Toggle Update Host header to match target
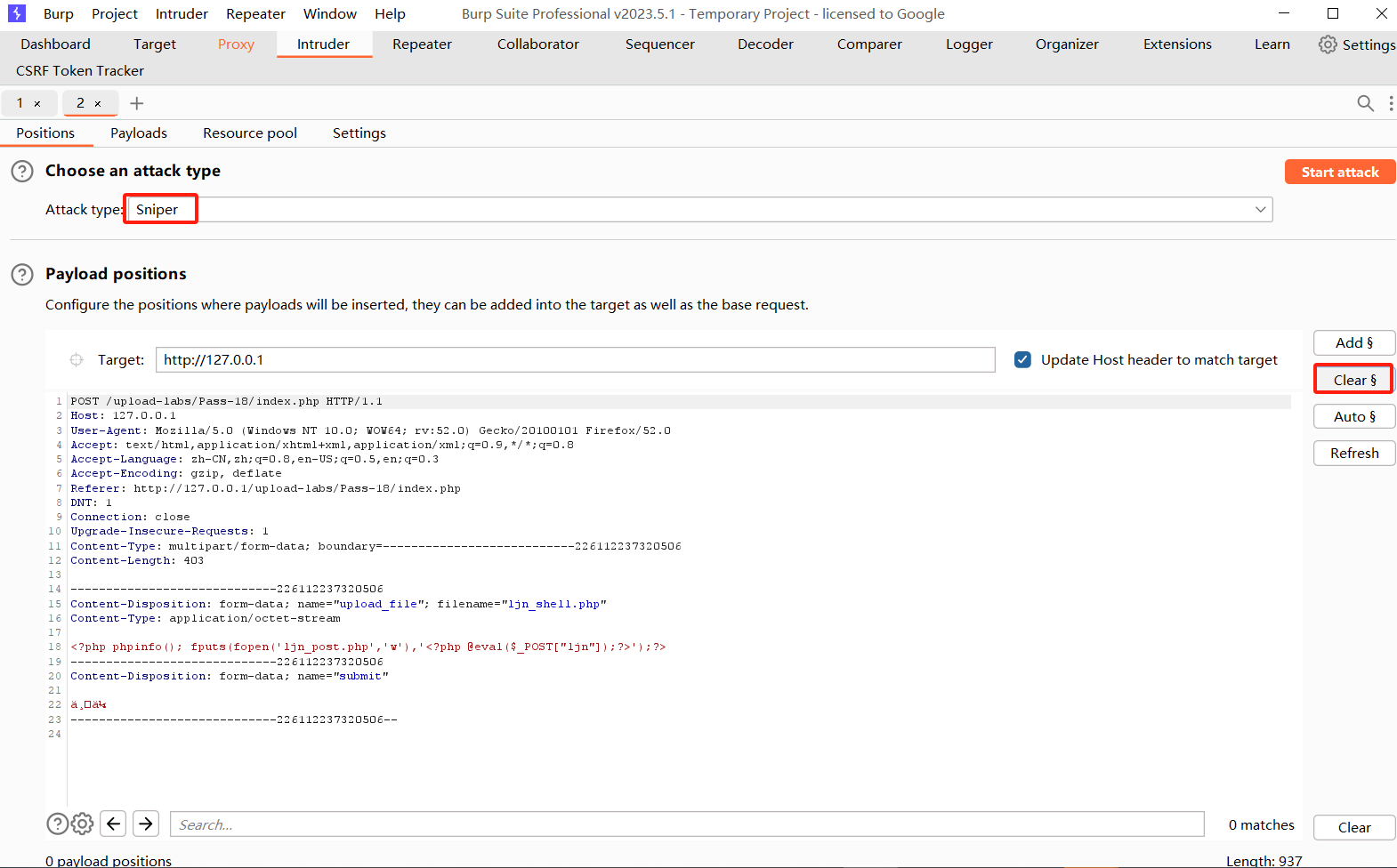 [x=1023, y=359]
